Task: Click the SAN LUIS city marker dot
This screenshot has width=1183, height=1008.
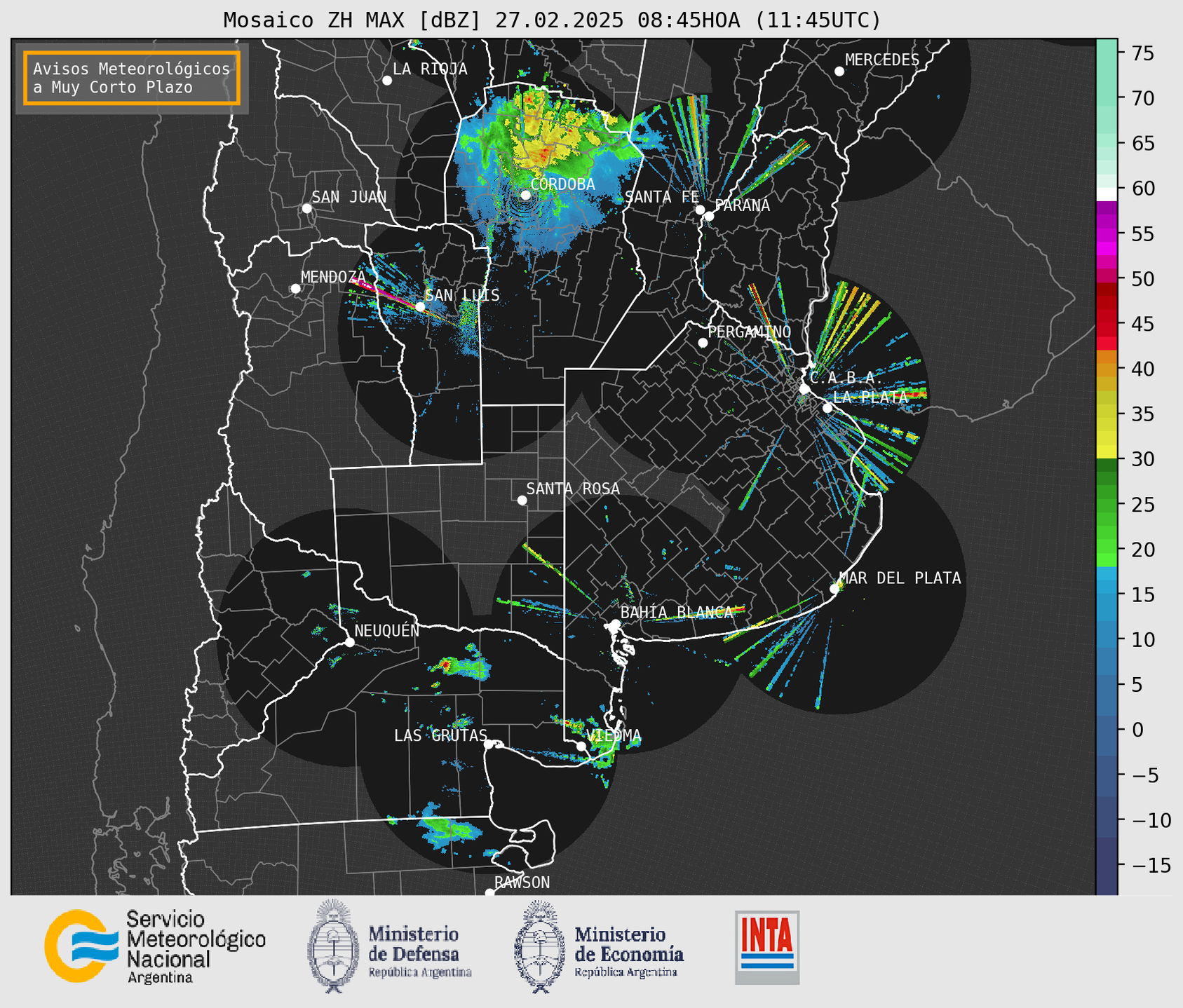Action: 420,306
